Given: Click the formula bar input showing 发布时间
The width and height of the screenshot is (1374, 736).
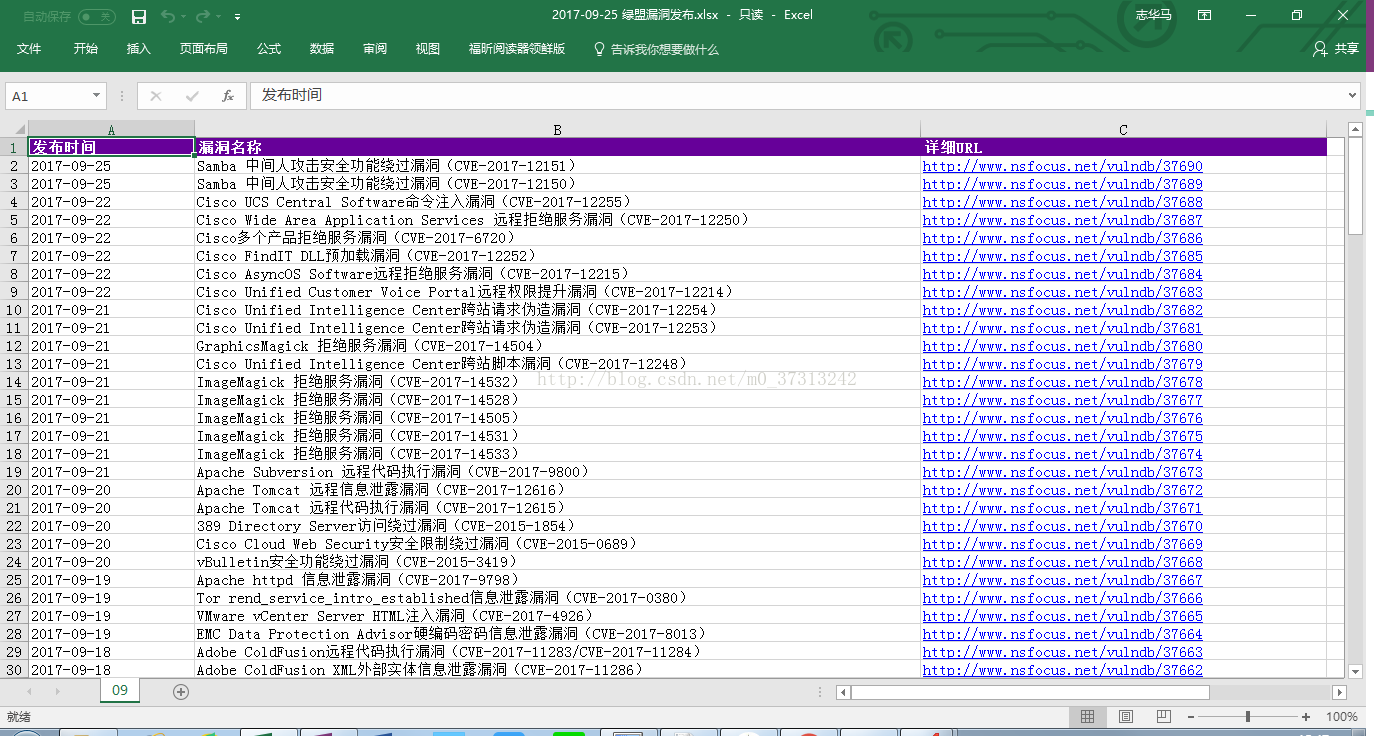Looking at the screenshot, I should tap(797, 95).
